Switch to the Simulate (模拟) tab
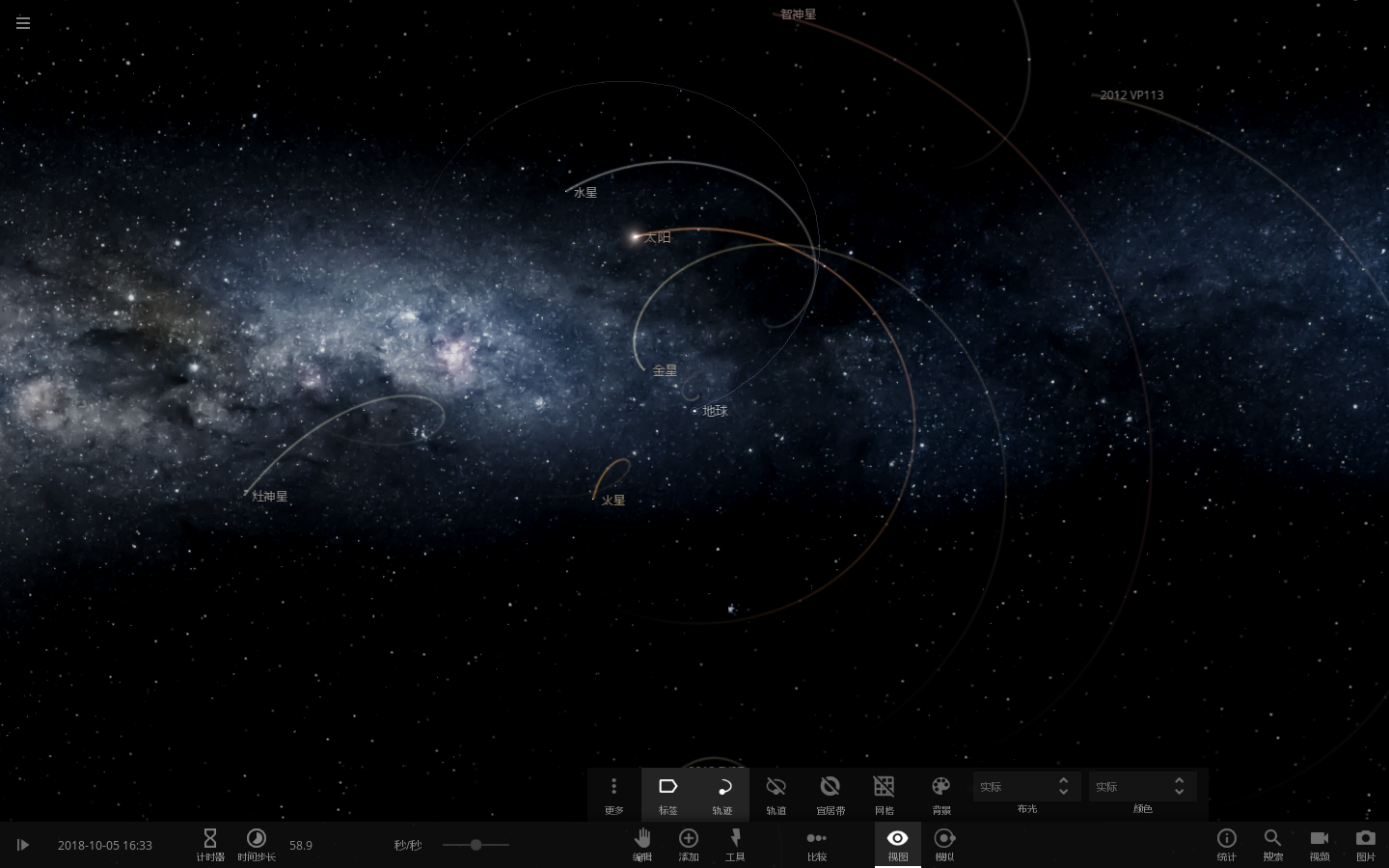This screenshot has width=1389, height=868. point(945,844)
